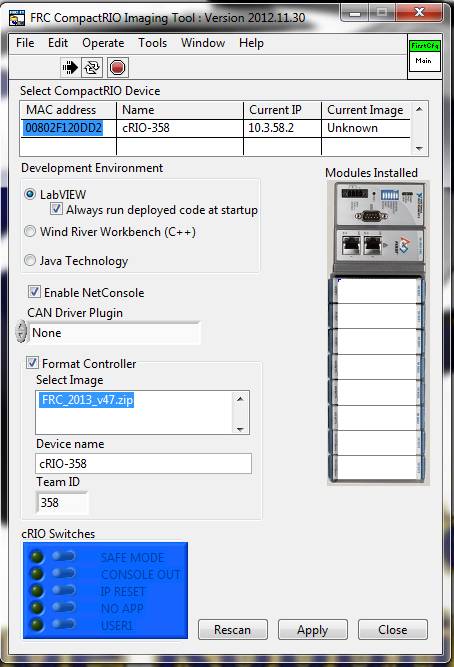The image size is (454, 667).
Task: Open the Edit menu
Action: click(58, 43)
